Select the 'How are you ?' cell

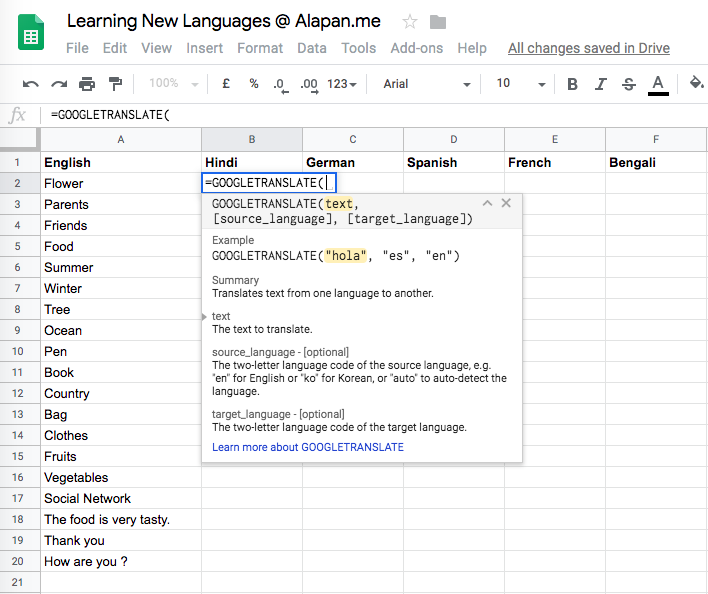pyautogui.click(x=121, y=561)
